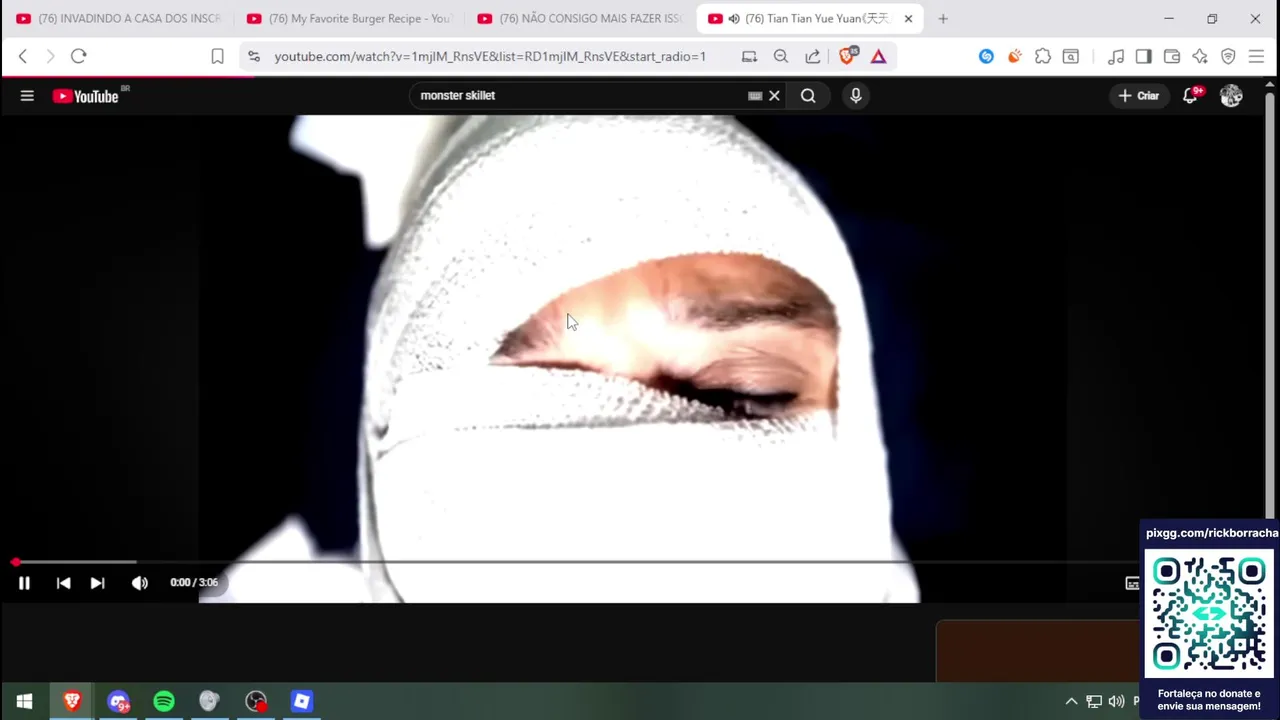Screen dimensions: 1280x720
Task: Open the tab search extension icon
Action: (1071, 57)
